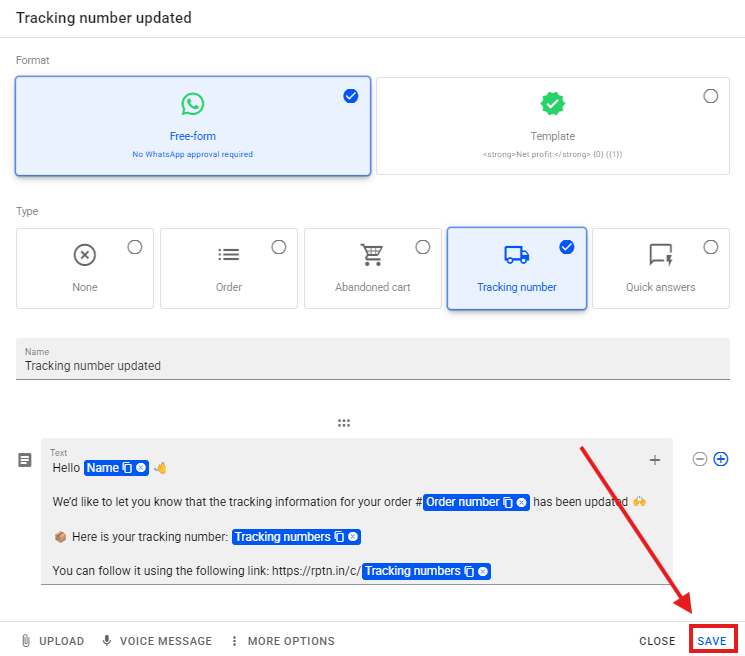Grab the six-dot drag handle above text block
Image resolution: width=745 pixels, height=656 pixels.
click(344, 423)
